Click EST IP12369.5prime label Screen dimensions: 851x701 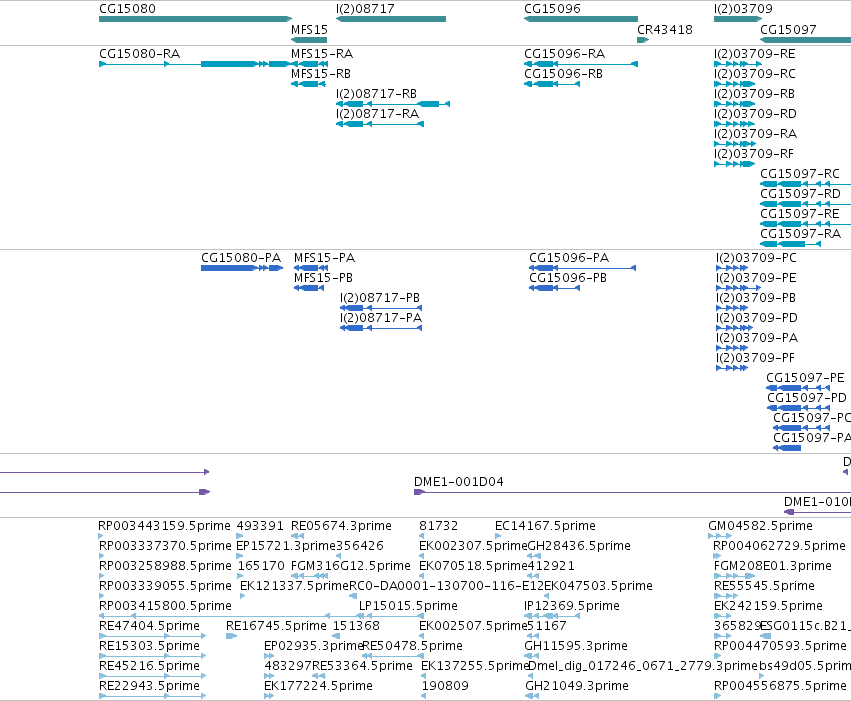(x=571, y=607)
